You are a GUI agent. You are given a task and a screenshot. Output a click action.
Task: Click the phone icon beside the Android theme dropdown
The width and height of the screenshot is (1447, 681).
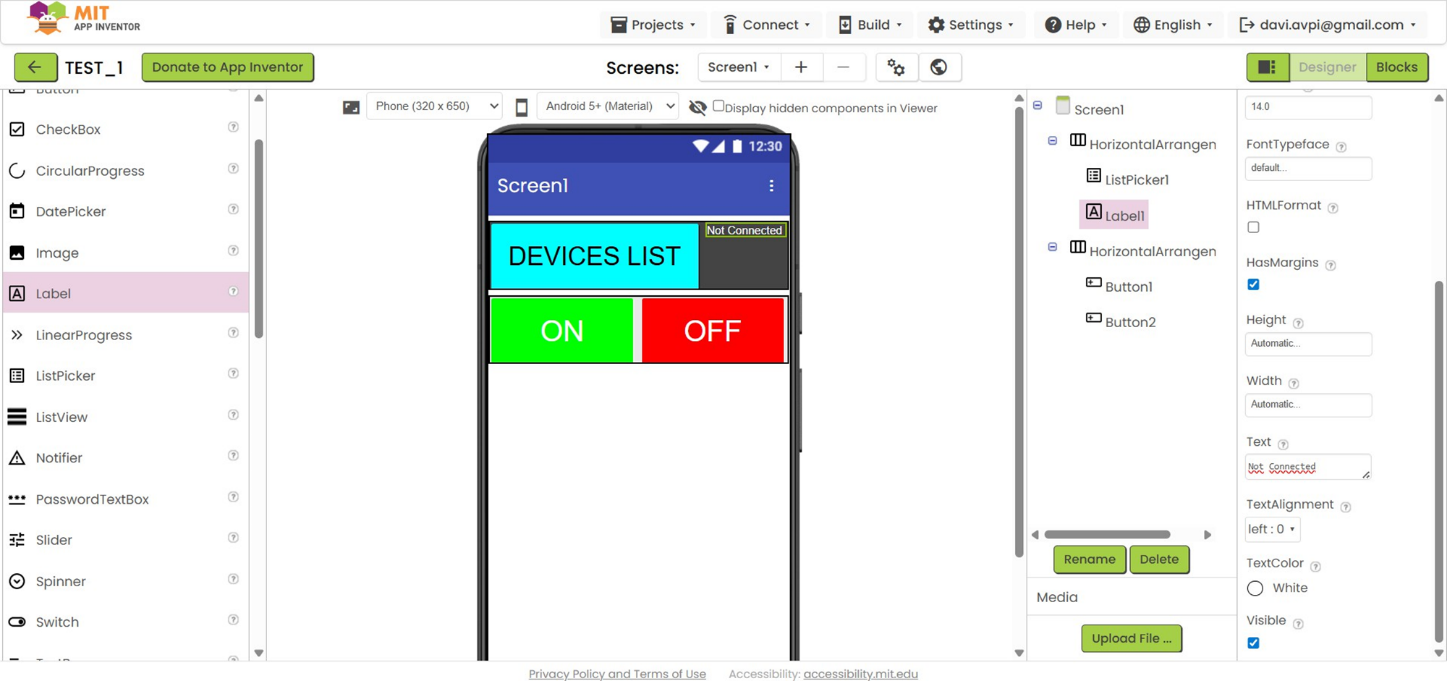click(521, 107)
